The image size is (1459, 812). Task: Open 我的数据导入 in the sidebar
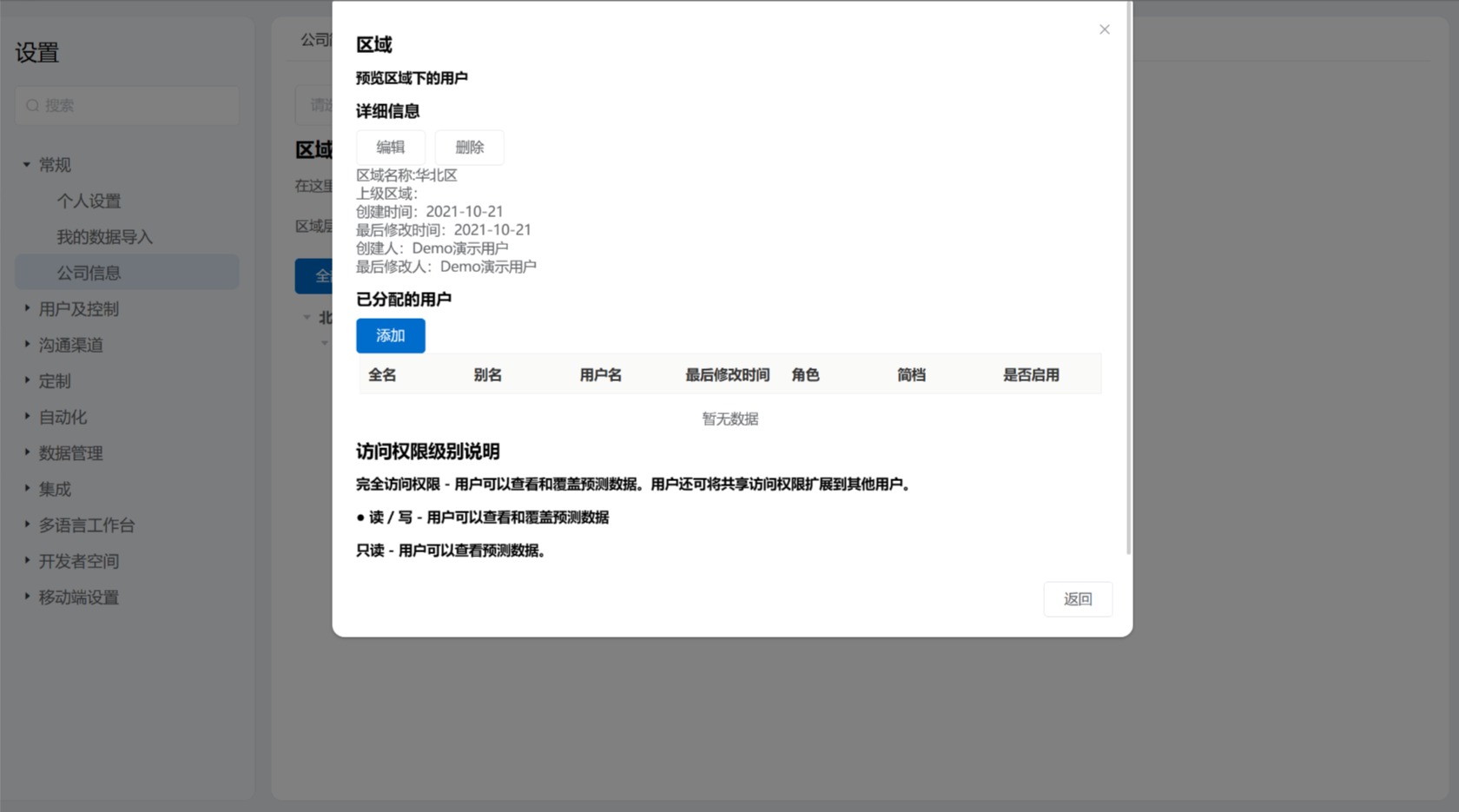coord(104,237)
